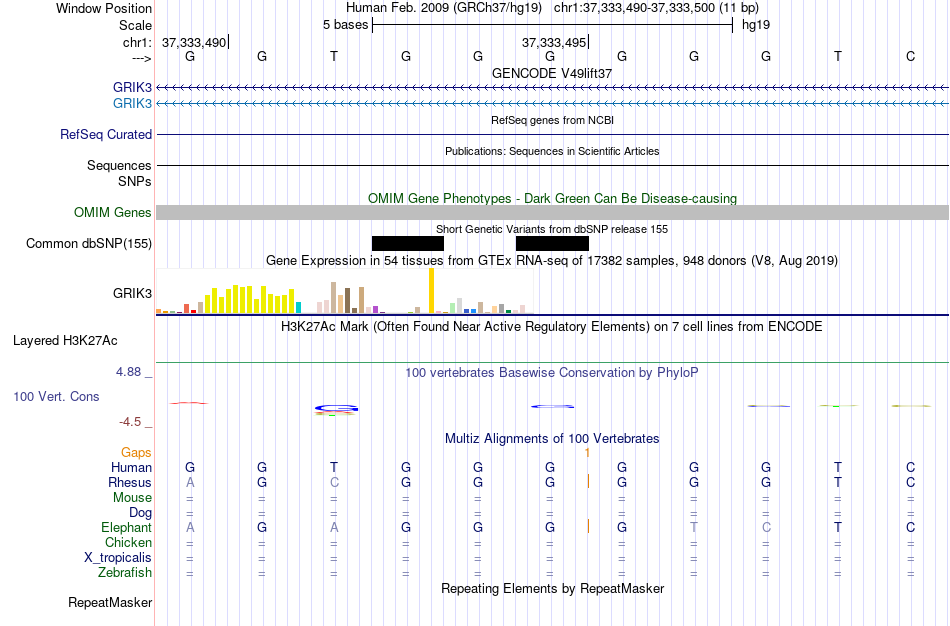Viewport: 950px width, 626px height.
Task: Click the Elephant species row label
Action: (126, 527)
